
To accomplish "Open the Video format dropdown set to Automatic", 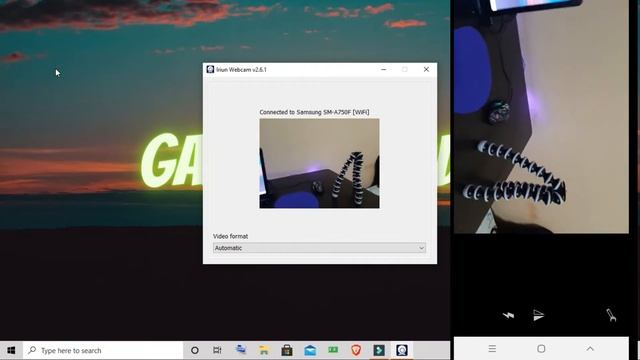I will [x=319, y=248].
